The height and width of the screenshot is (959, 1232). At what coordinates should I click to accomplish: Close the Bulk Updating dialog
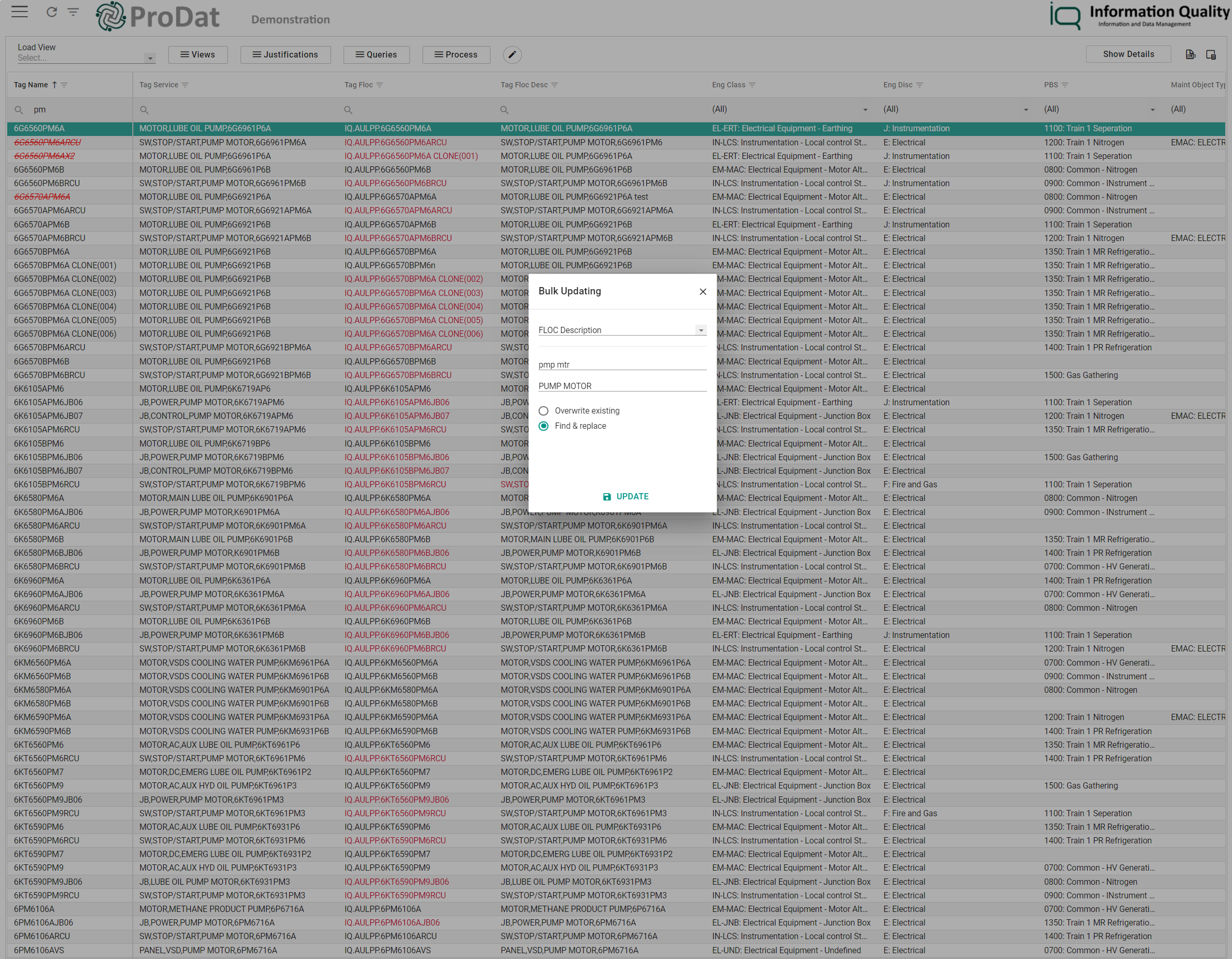[x=703, y=292]
